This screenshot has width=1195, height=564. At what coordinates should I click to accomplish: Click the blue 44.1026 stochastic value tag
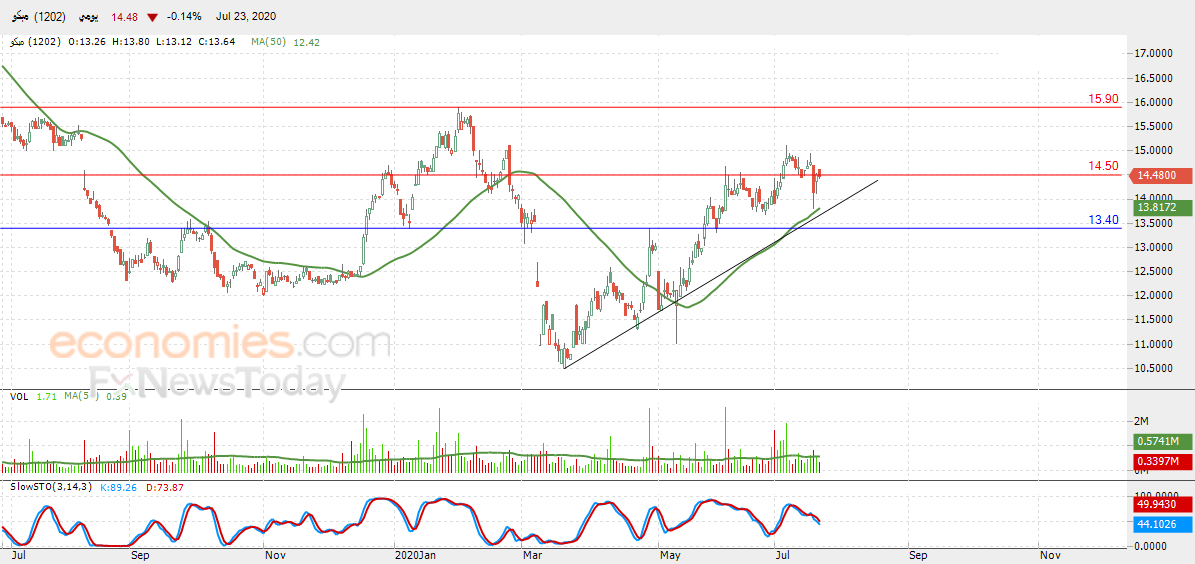[x=1156, y=523]
